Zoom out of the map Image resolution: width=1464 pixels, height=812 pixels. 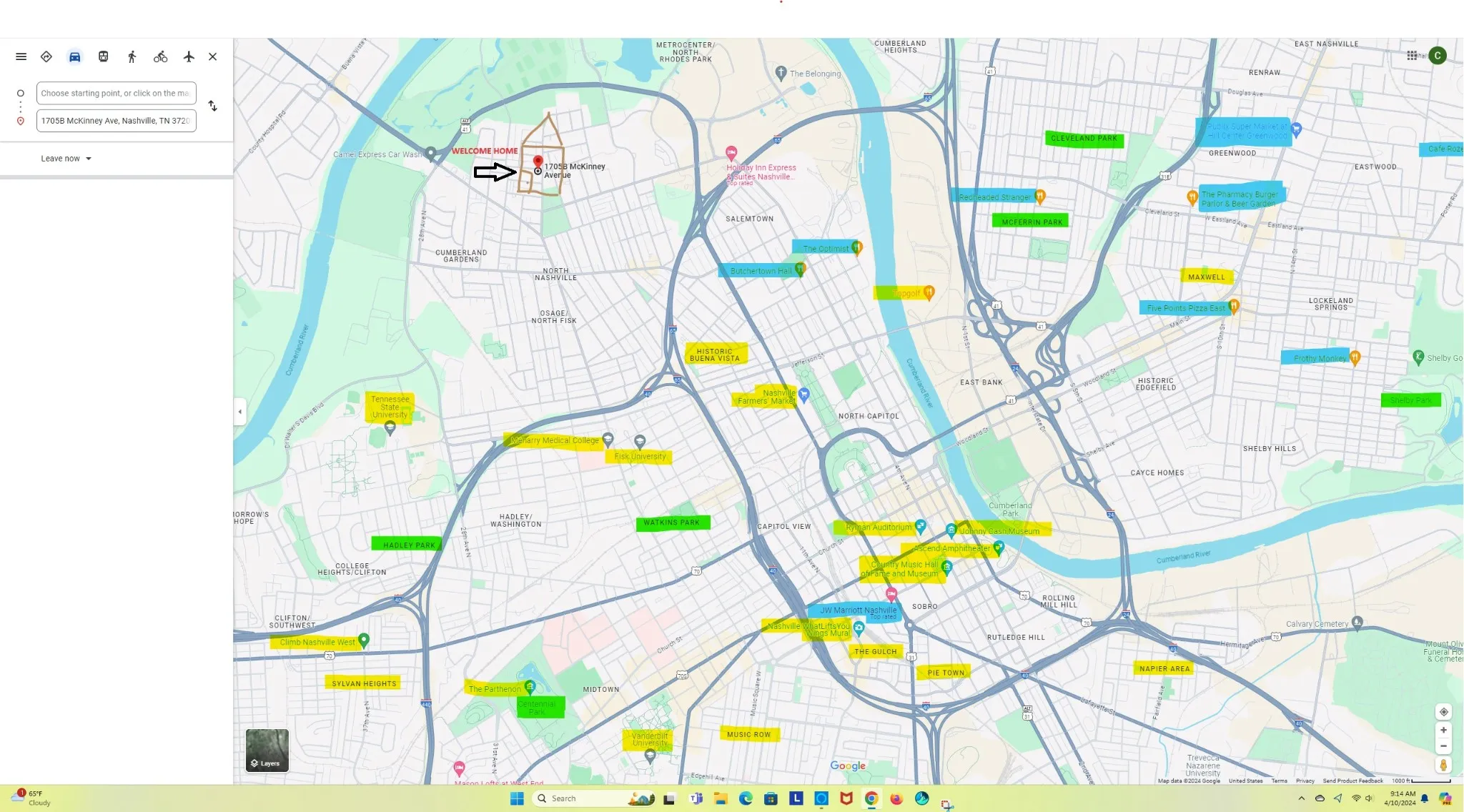coord(1443,746)
